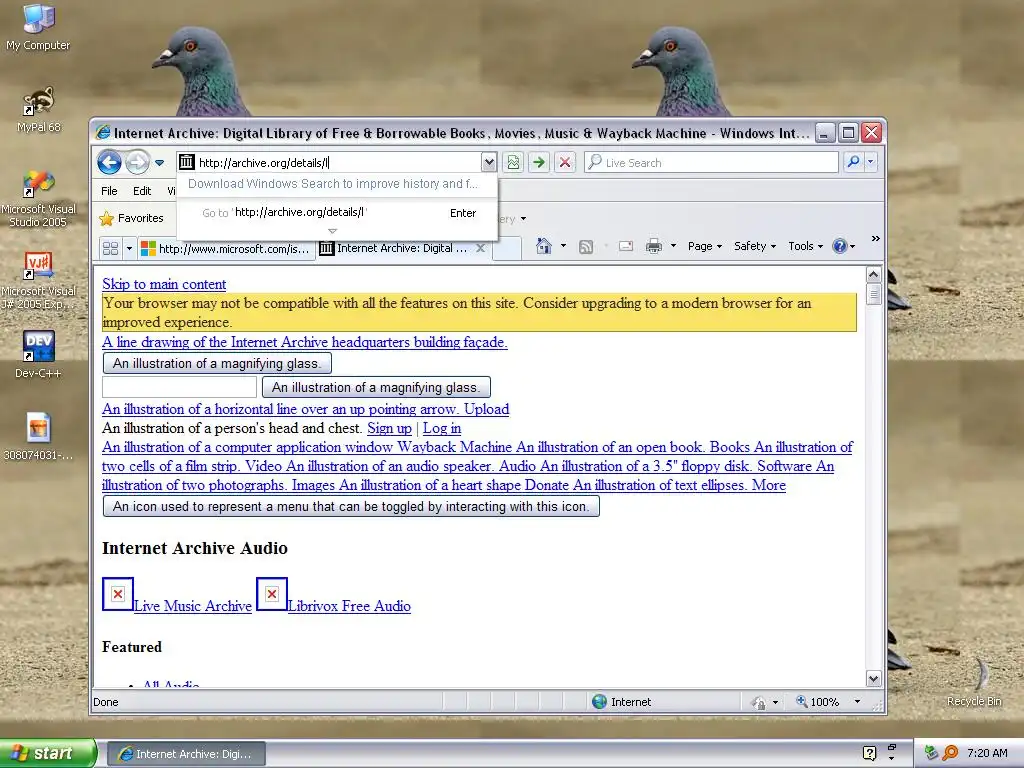
Task: Open My Computer desktop icon
Action: [x=38, y=27]
